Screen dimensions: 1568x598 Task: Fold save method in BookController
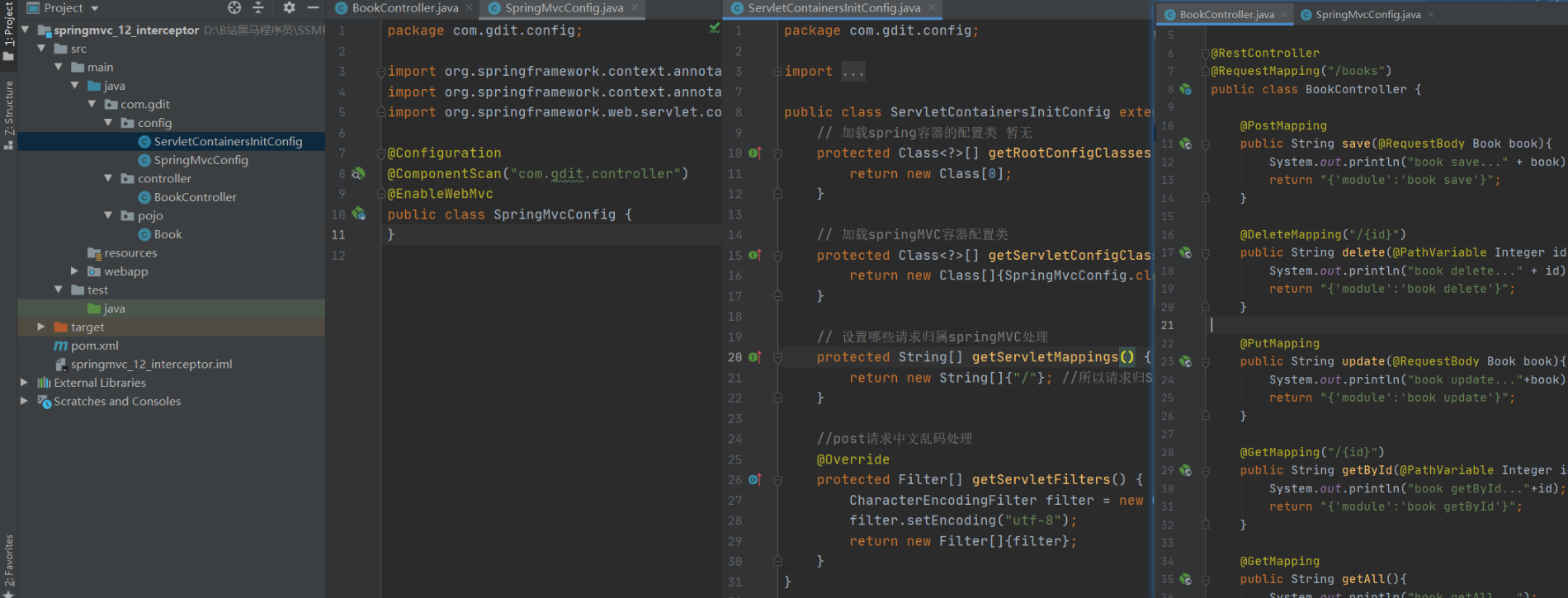(x=1206, y=144)
